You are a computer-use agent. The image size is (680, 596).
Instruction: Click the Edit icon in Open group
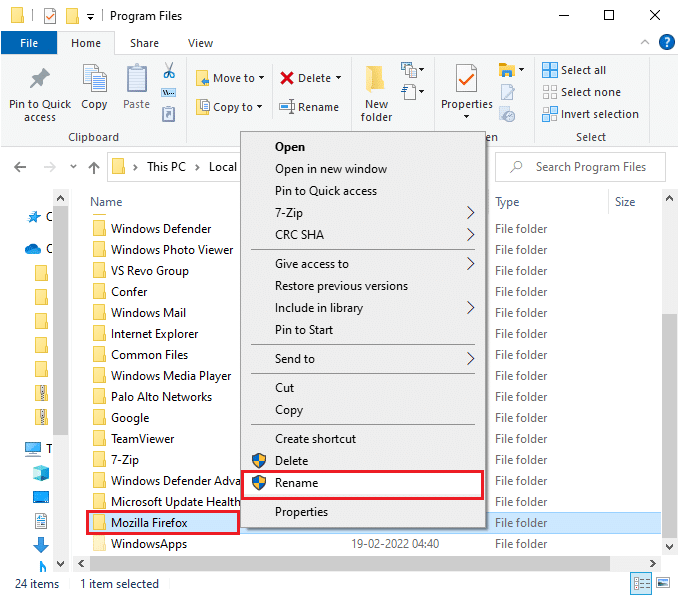[x=507, y=92]
